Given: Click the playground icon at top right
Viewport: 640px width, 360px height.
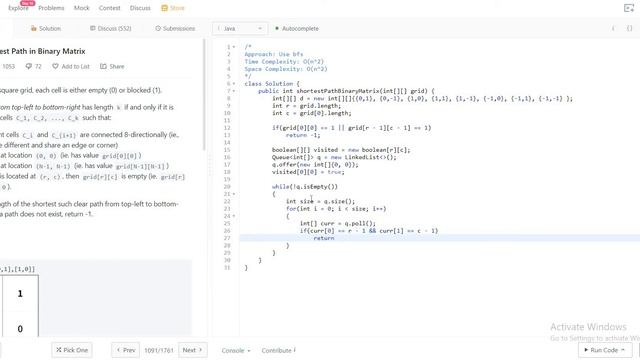Looking at the screenshot, I should coord(629,8).
